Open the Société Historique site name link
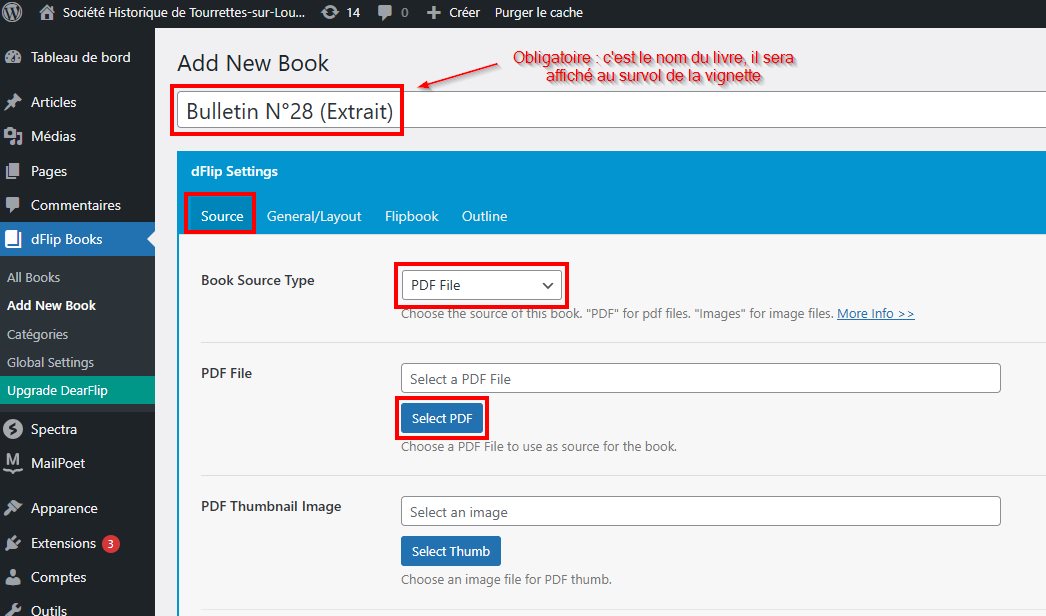 (x=184, y=13)
